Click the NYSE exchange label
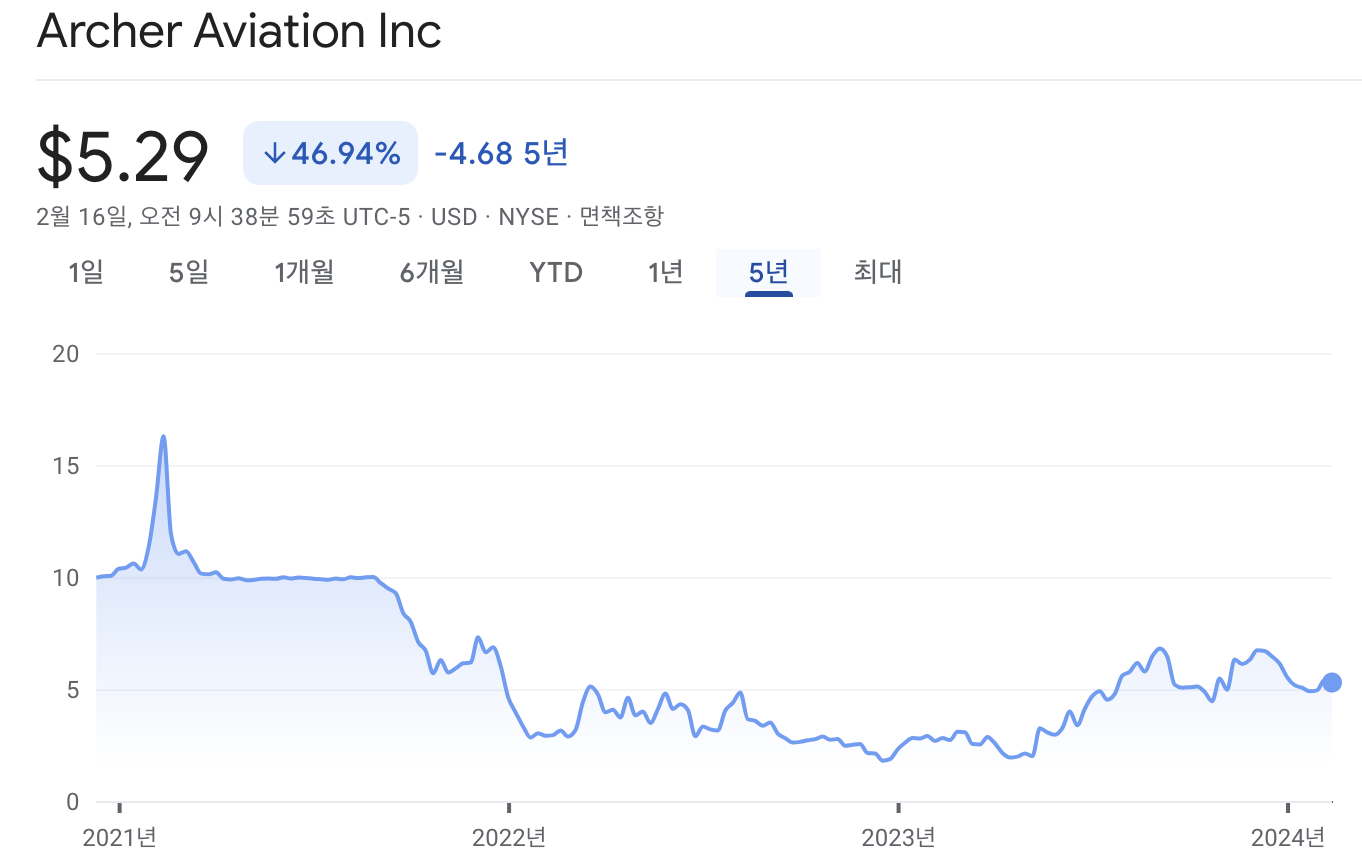The image size is (1362, 856). click(x=529, y=216)
